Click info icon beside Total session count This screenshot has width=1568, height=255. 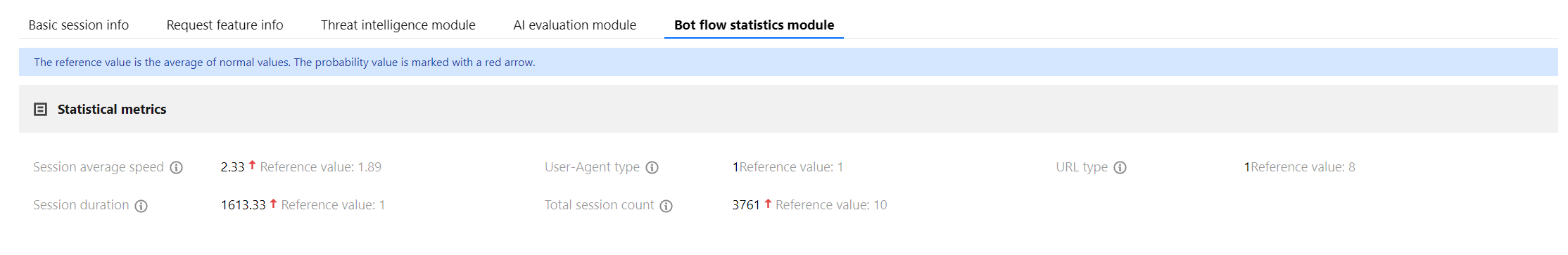[666, 206]
